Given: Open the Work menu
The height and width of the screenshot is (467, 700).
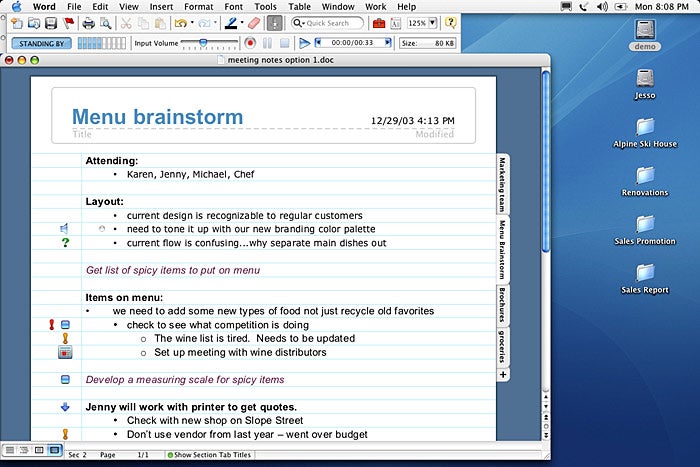Looking at the screenshot, I should click(x=375, y=7).
